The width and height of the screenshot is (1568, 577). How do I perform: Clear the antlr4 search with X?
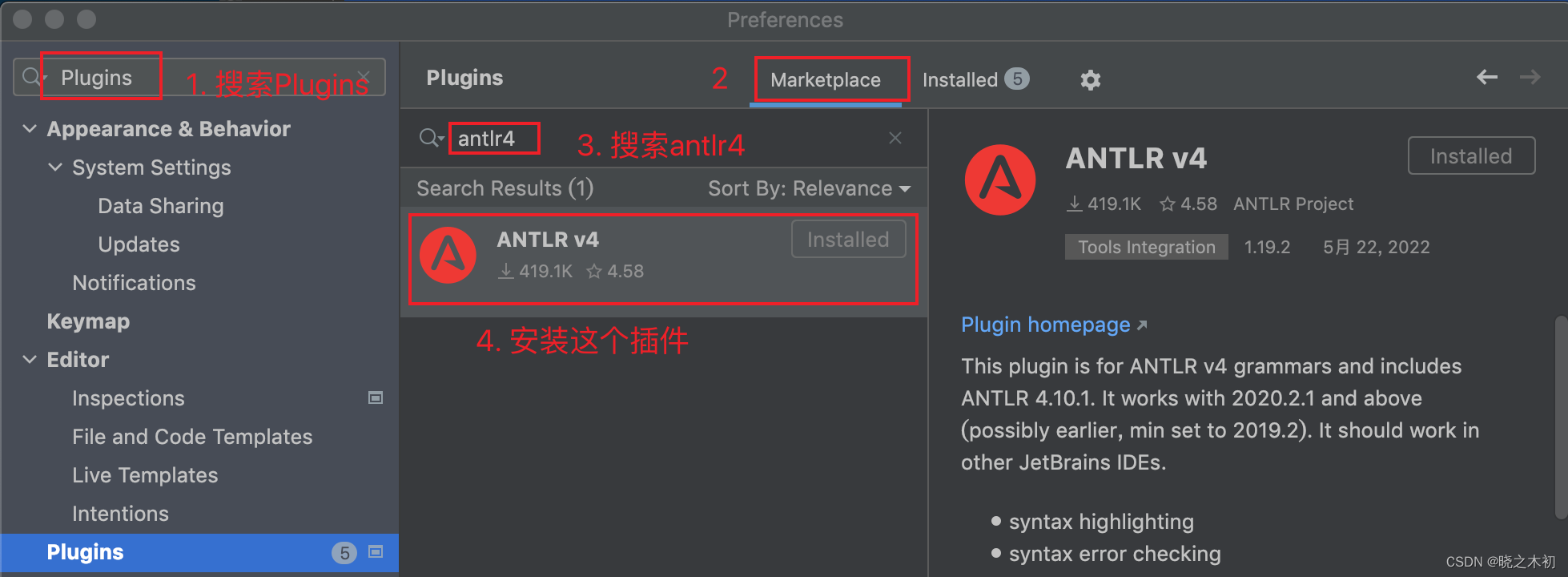[x=895, y=138]
